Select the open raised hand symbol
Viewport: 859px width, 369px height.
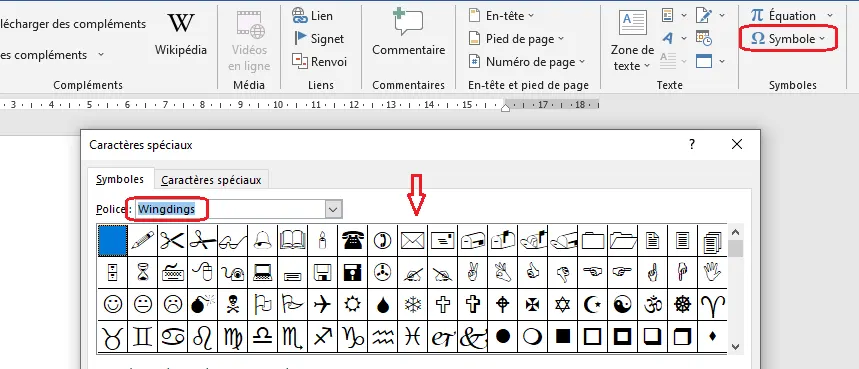click(712, 272)
